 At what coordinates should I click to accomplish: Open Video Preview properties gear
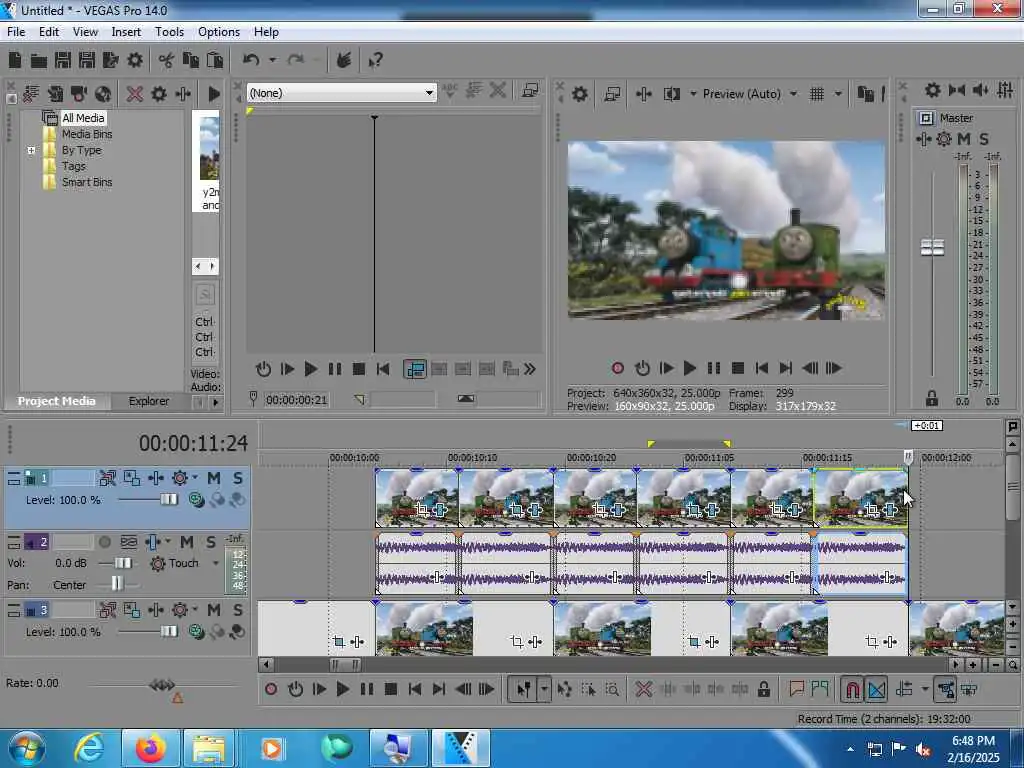[x=579, y=94]
